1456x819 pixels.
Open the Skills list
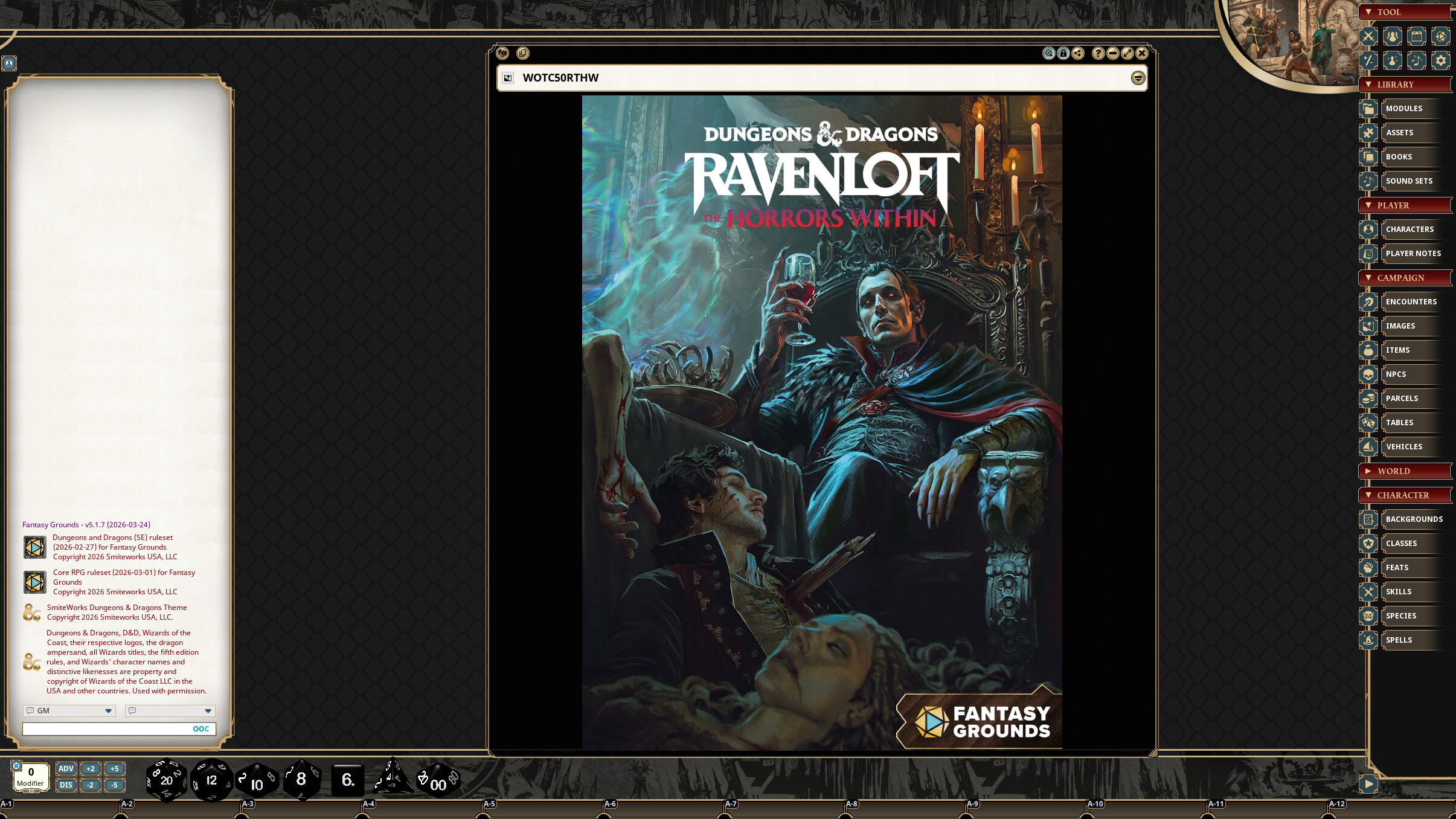click(x=1414, y=592)
